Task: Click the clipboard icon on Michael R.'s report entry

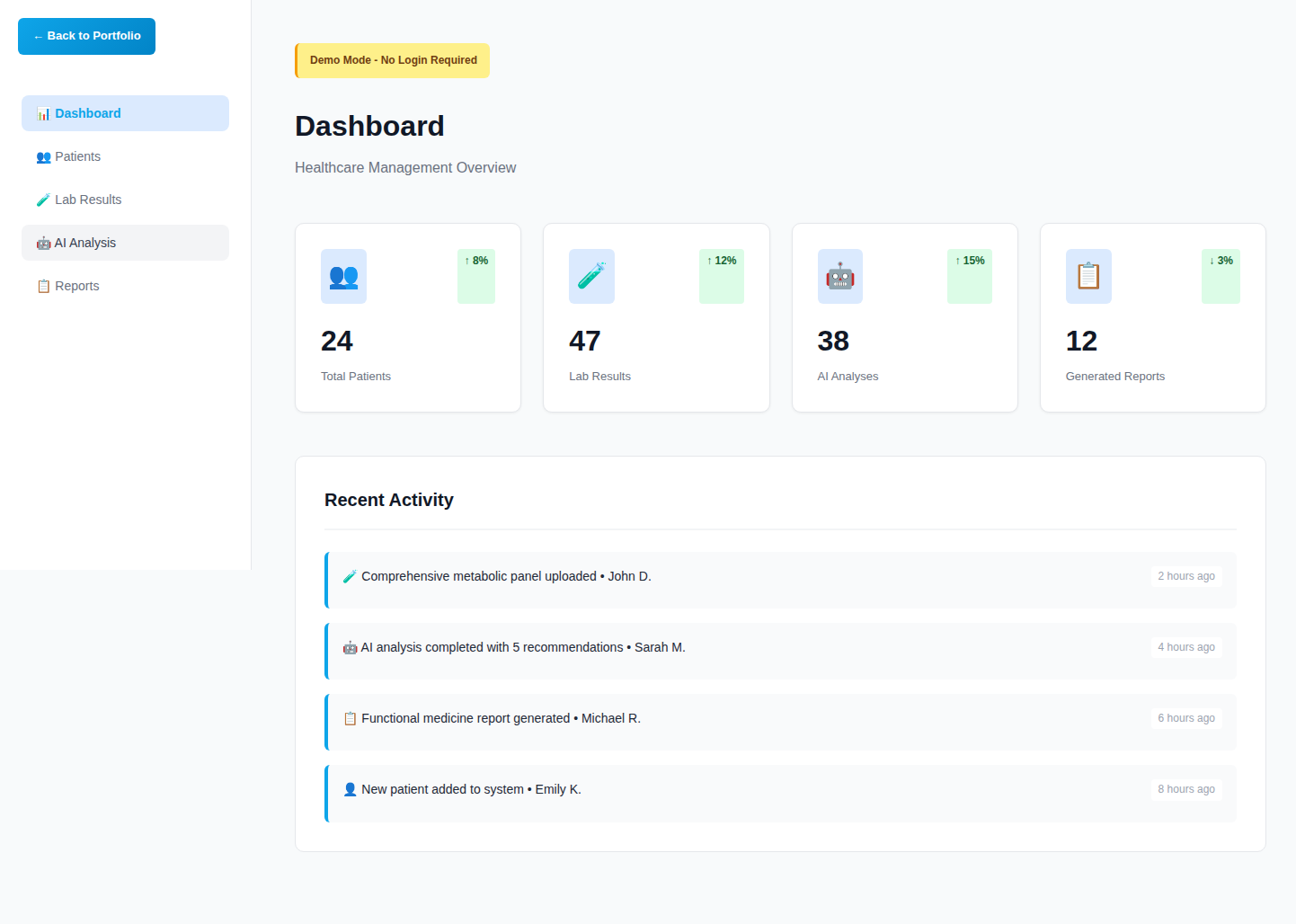Action: pos(349,718)
